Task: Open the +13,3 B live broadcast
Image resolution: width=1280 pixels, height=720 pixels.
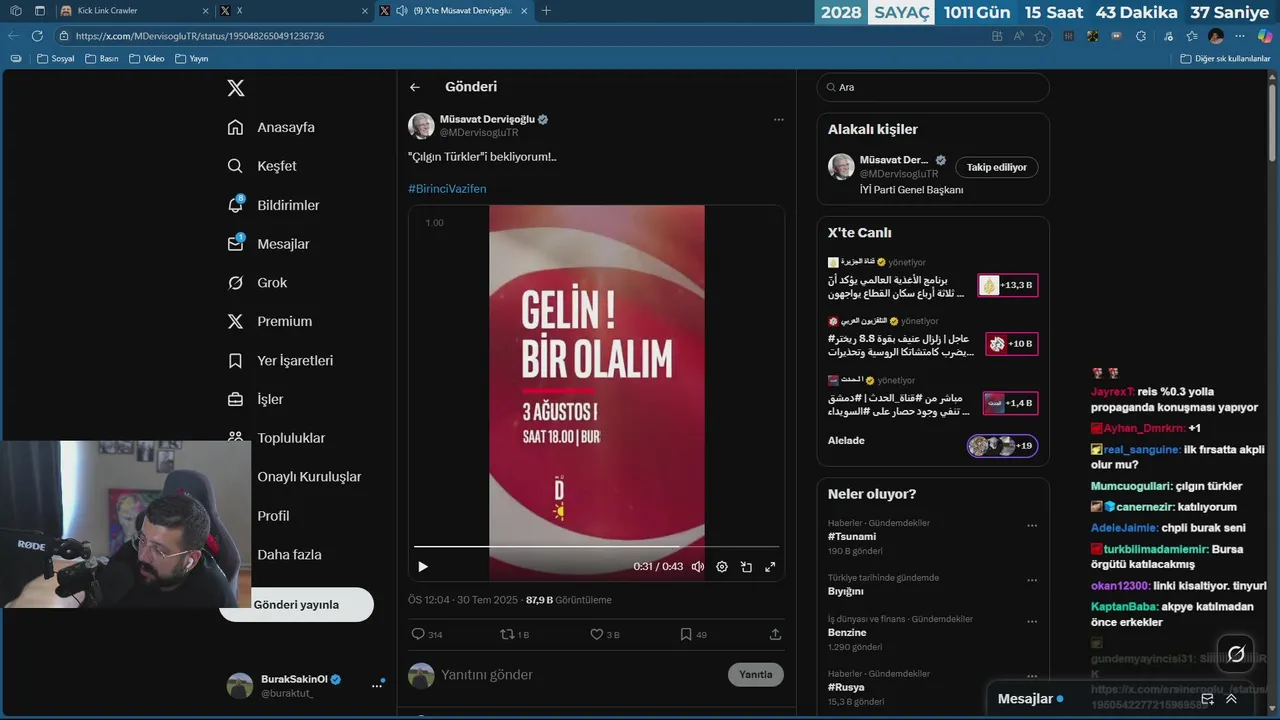Action: pos(1007,285)
